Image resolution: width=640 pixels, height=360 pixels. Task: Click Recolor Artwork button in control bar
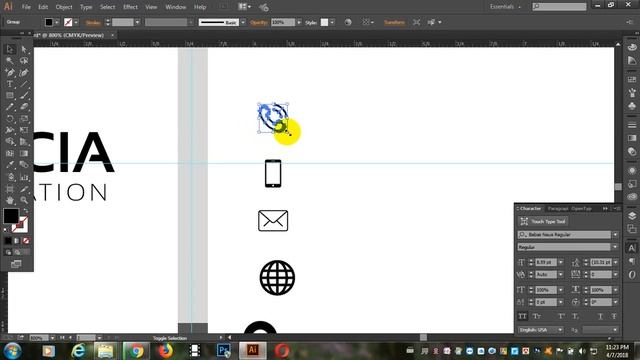pos(348,22)
